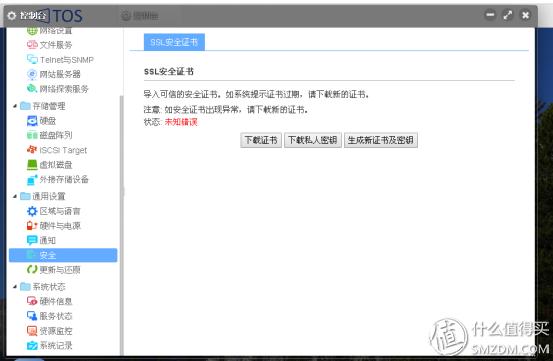Collapse the 存储管理 tree group
The width and height of the screenshot is (553, 361).
coord(15,106)
